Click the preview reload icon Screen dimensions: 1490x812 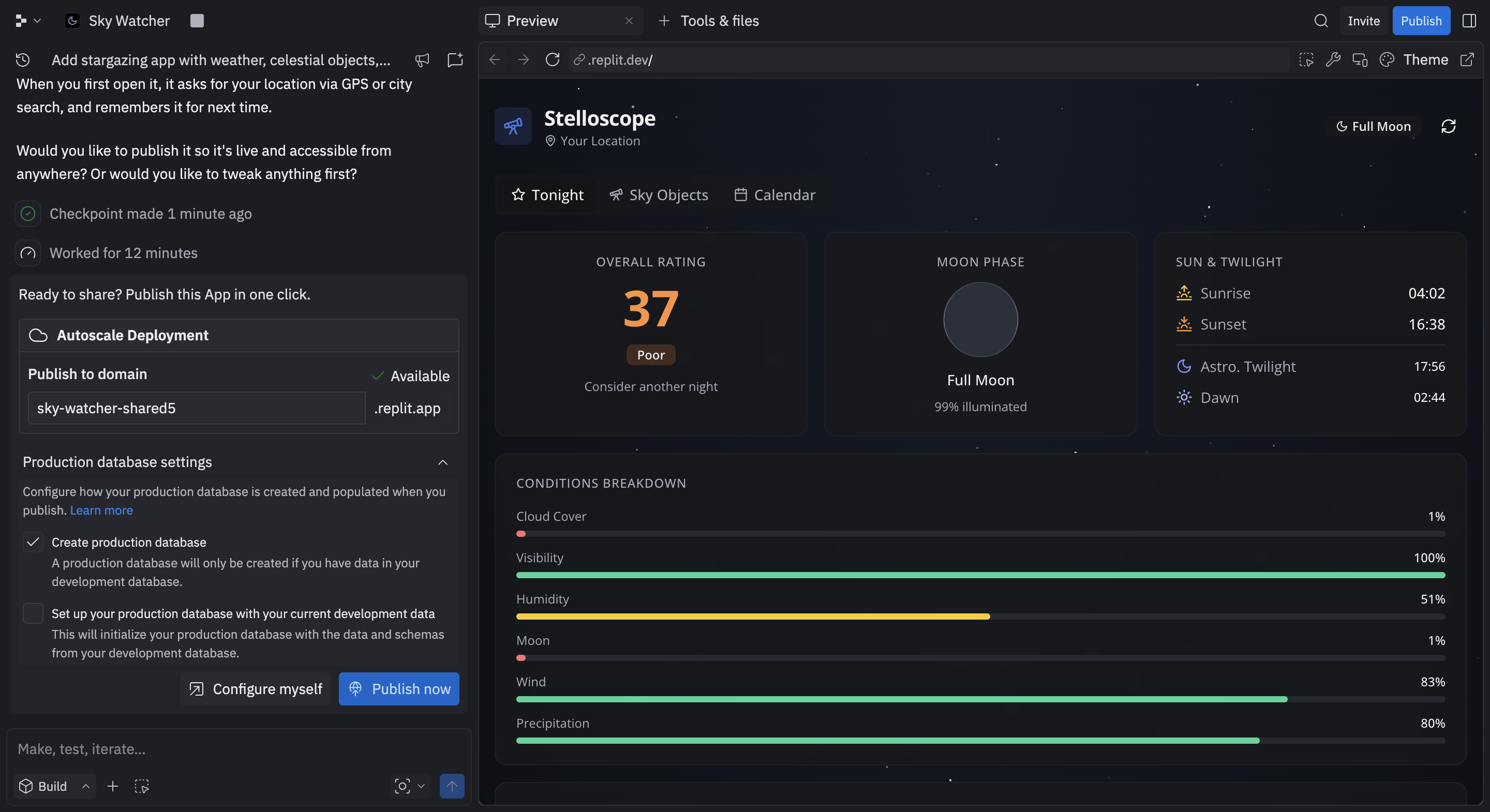(553, 59)
